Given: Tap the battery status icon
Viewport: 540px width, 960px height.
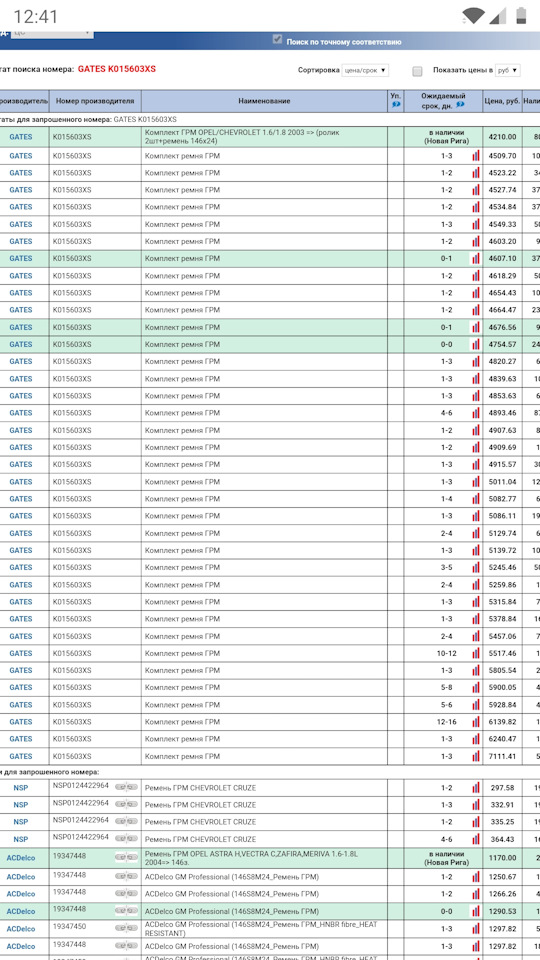Looking at the screenshot, I should coord(520,15).
